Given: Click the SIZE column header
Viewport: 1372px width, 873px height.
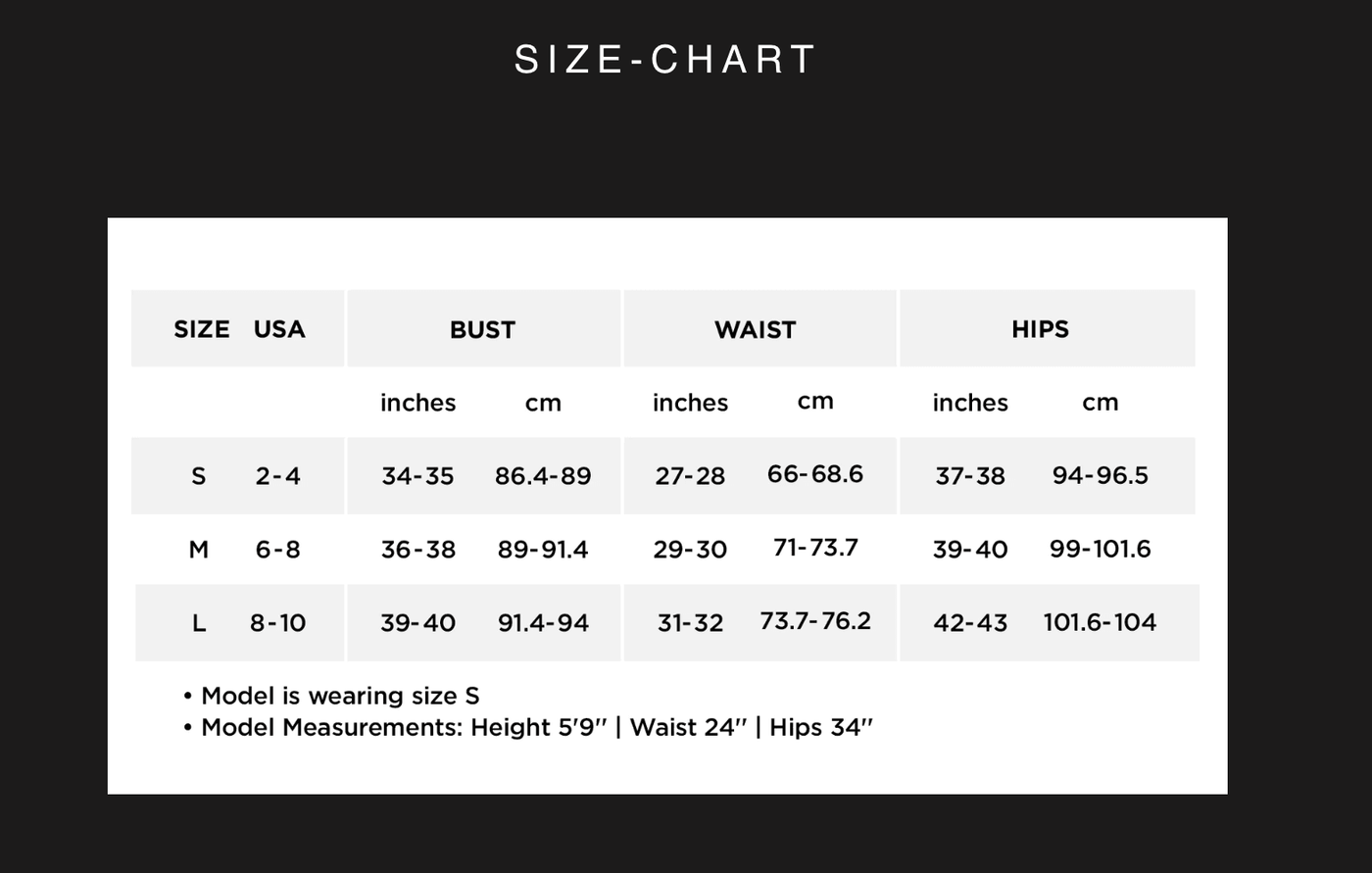Looking at the screenshot, I should pyautogui.click(x=201, y=329).
